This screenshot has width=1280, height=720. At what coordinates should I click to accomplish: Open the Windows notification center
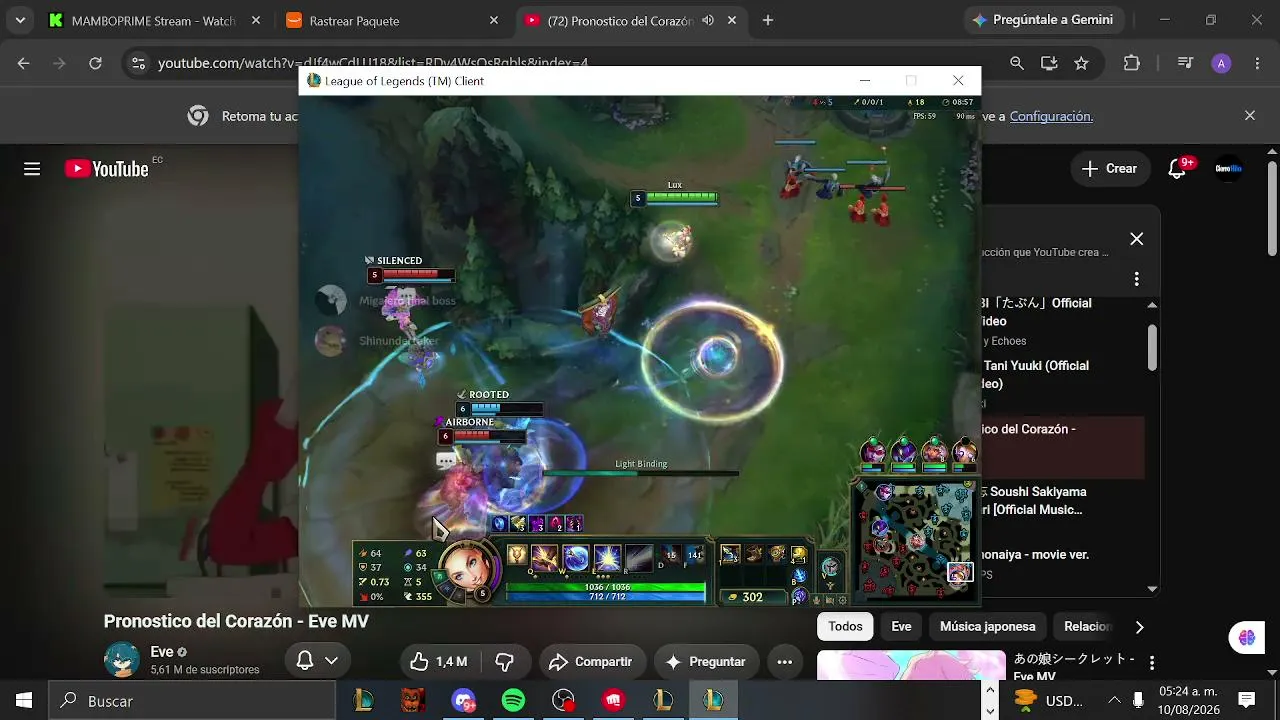1246,700
